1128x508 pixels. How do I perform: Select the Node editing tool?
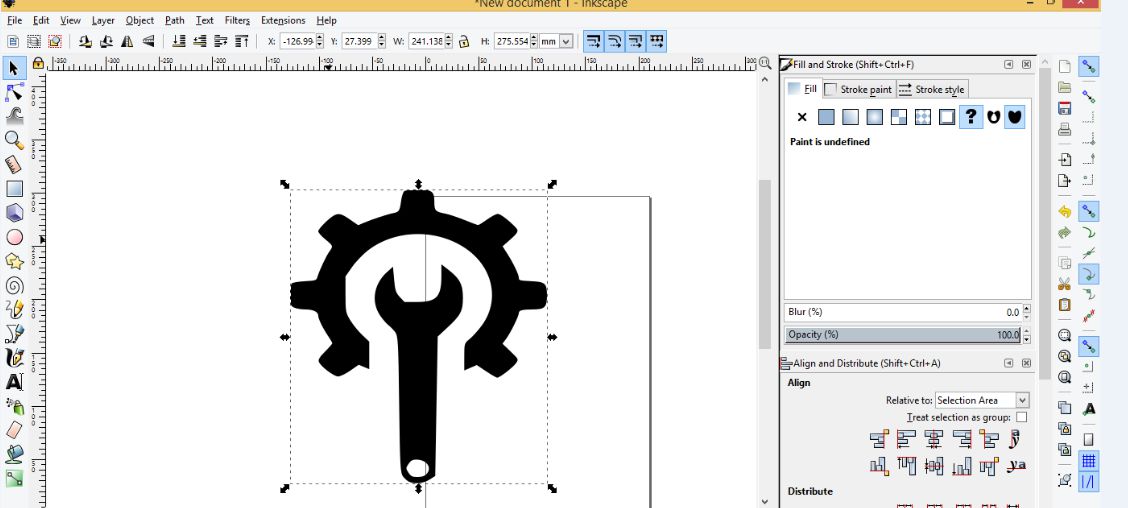click(x=14, y=92)
